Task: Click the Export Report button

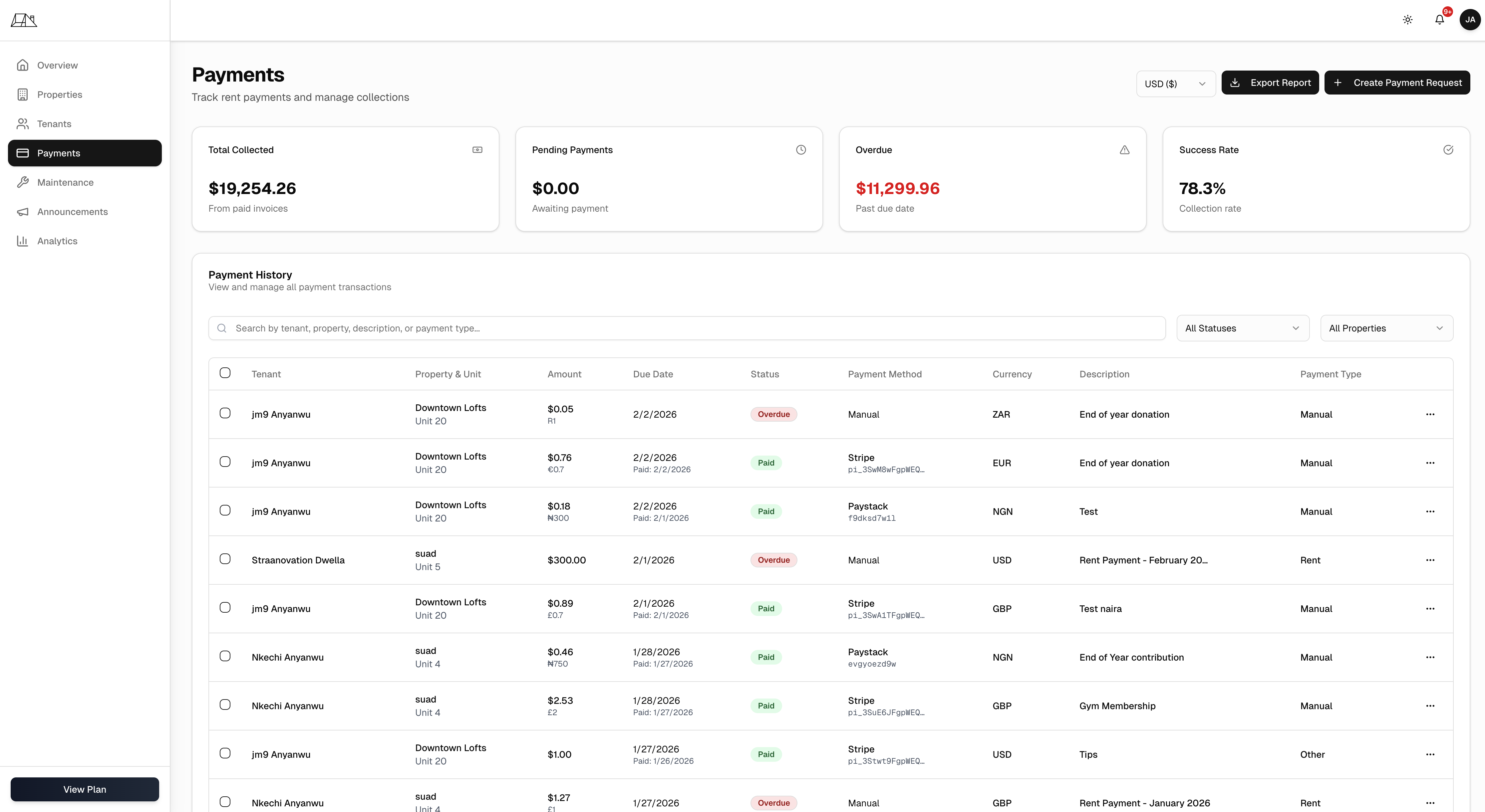Action: [x=1269, y=83]
